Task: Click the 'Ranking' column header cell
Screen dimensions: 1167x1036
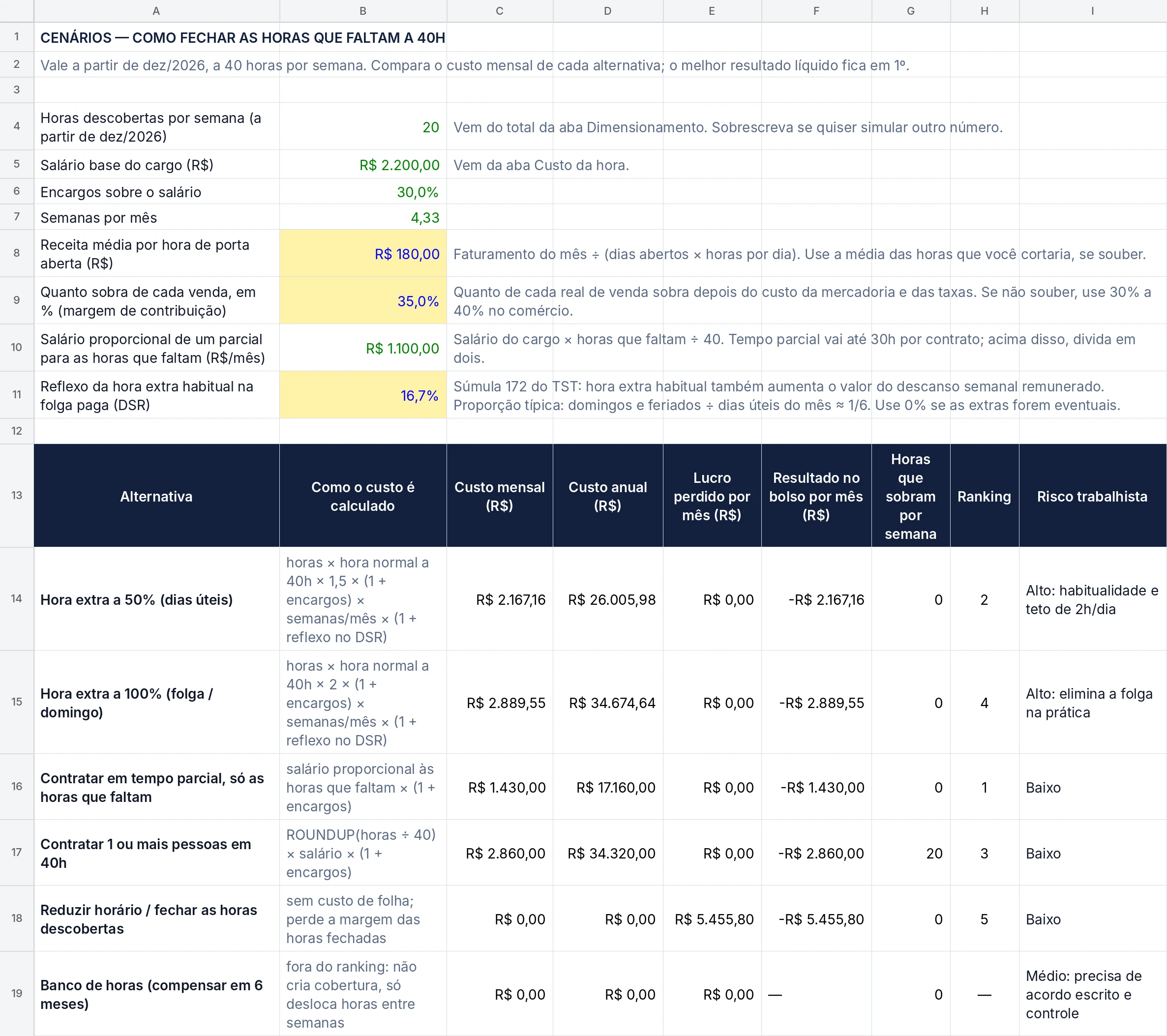Action: click(x=984, y=496)
